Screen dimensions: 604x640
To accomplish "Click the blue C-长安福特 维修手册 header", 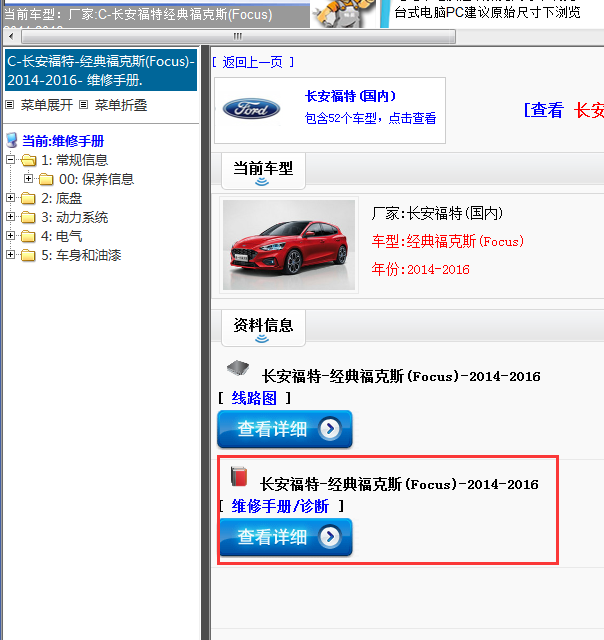I will click(x=101, y=70).
